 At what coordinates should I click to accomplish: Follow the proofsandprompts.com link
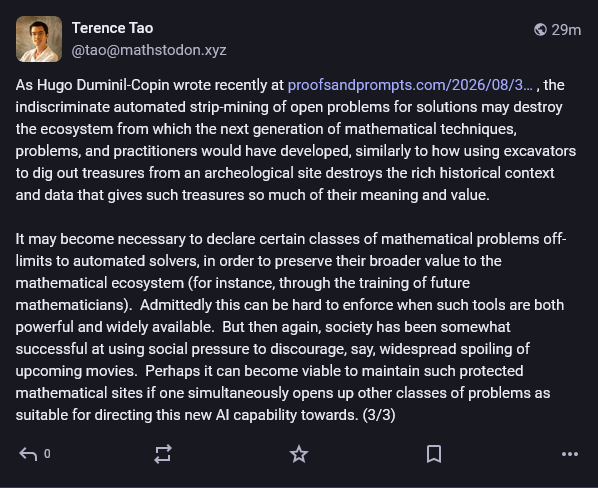[410, 85]
